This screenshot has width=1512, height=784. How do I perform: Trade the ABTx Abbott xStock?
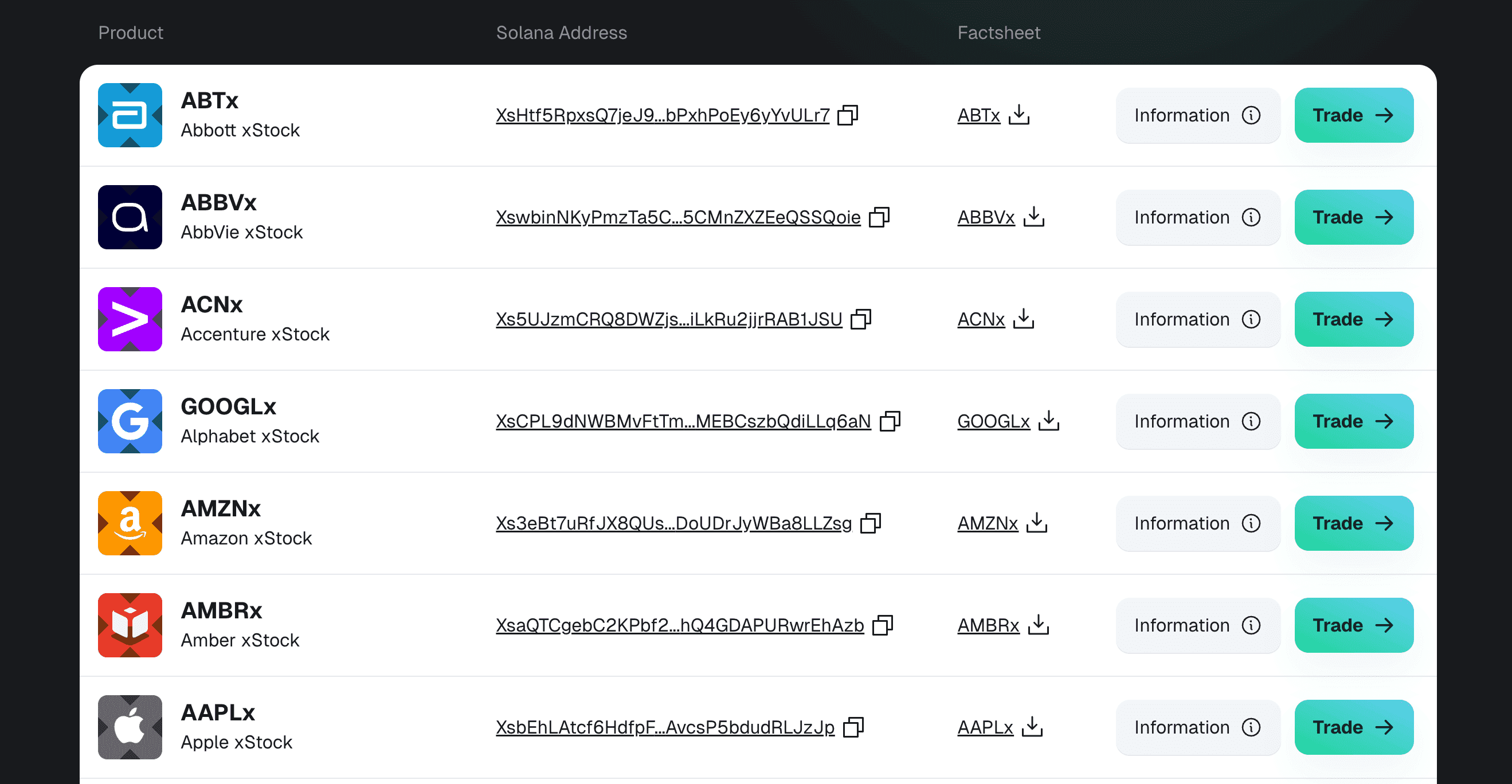pos(1354,115)
